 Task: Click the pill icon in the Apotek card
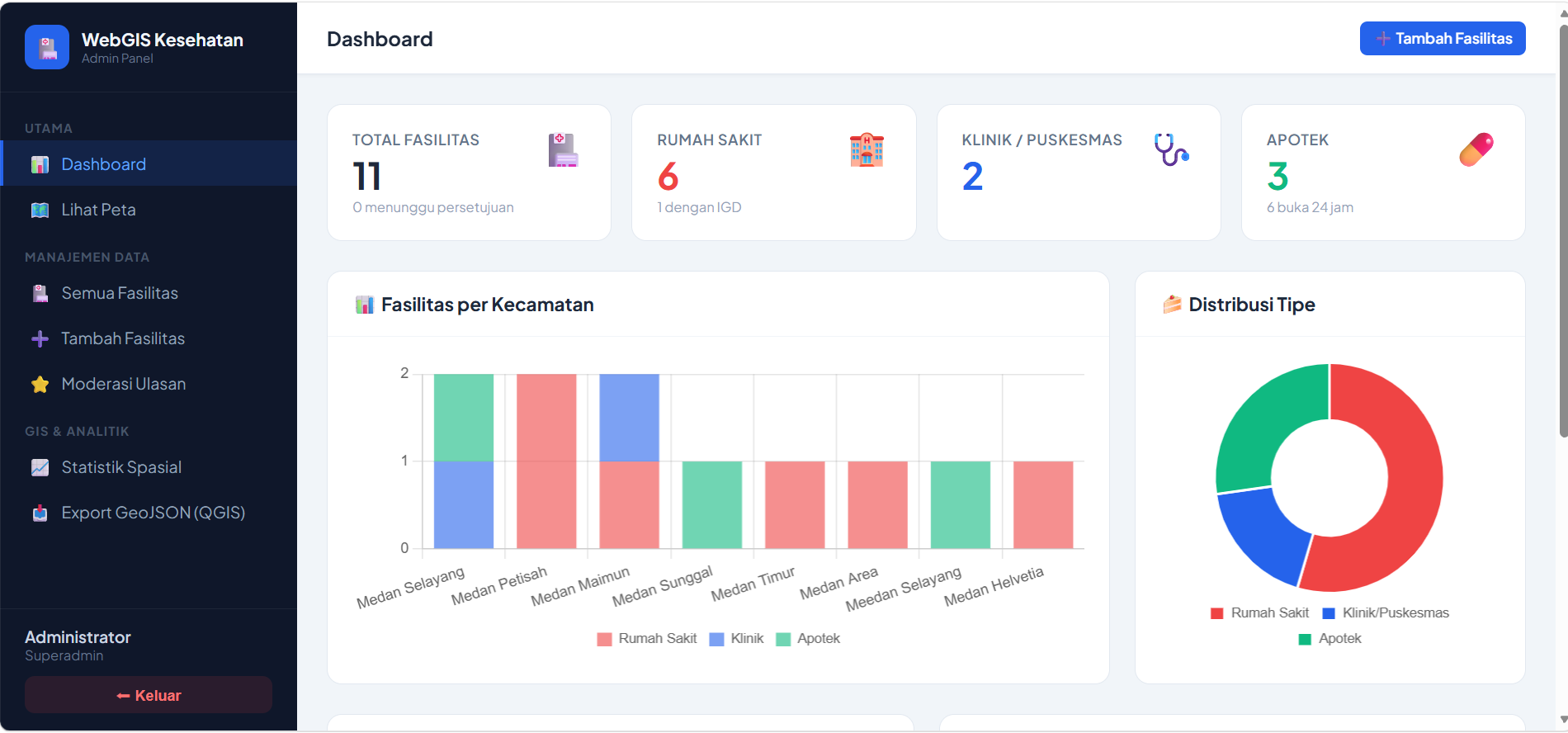pyautogui.click(x=1476, y=149)
